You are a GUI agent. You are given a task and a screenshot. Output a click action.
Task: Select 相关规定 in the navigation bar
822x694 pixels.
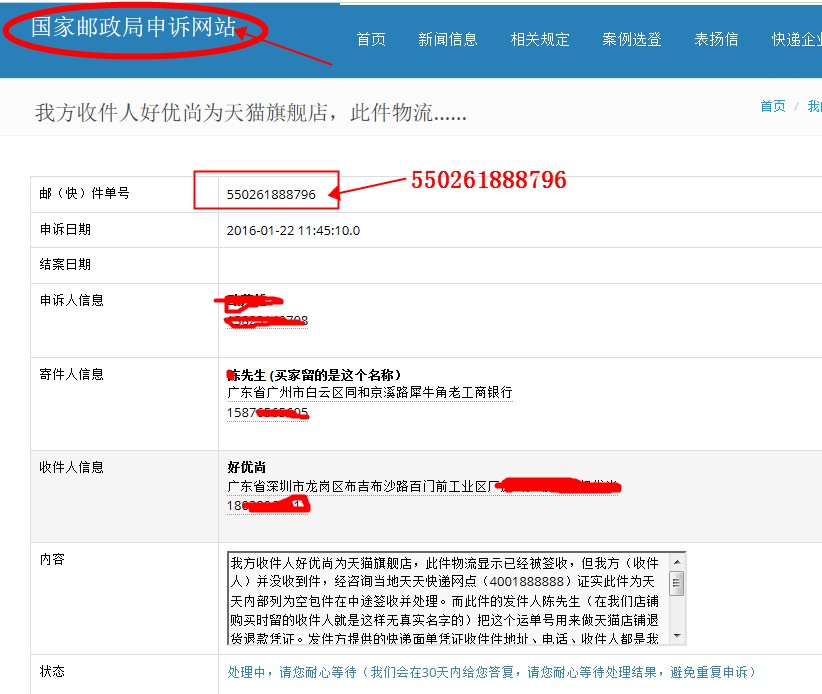click(x=539, y=38)
